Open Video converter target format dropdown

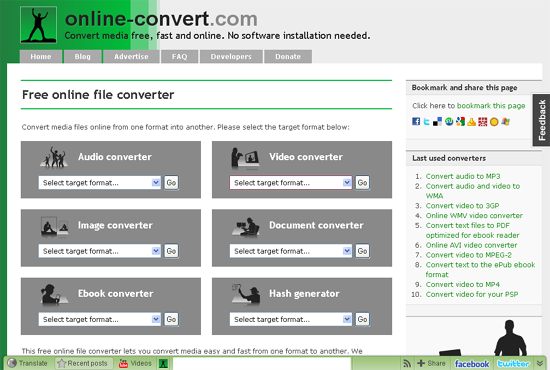tap(291, 183)
